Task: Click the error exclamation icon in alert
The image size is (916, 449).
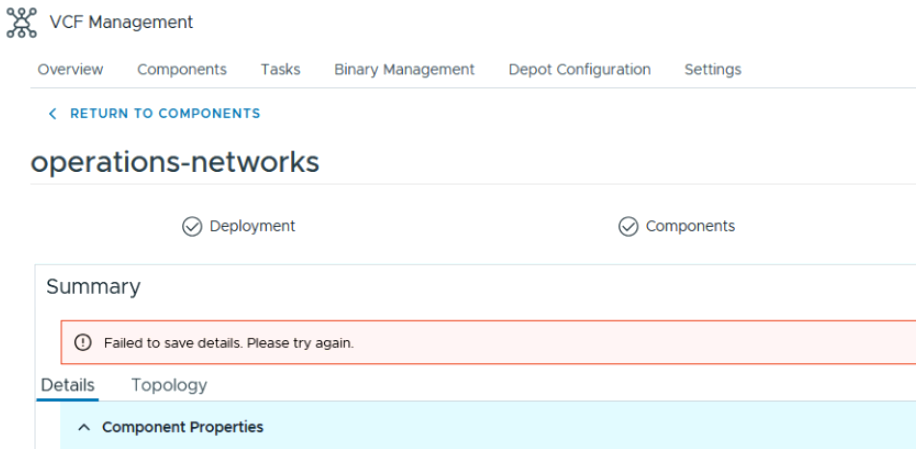Action: coord(83,343)
